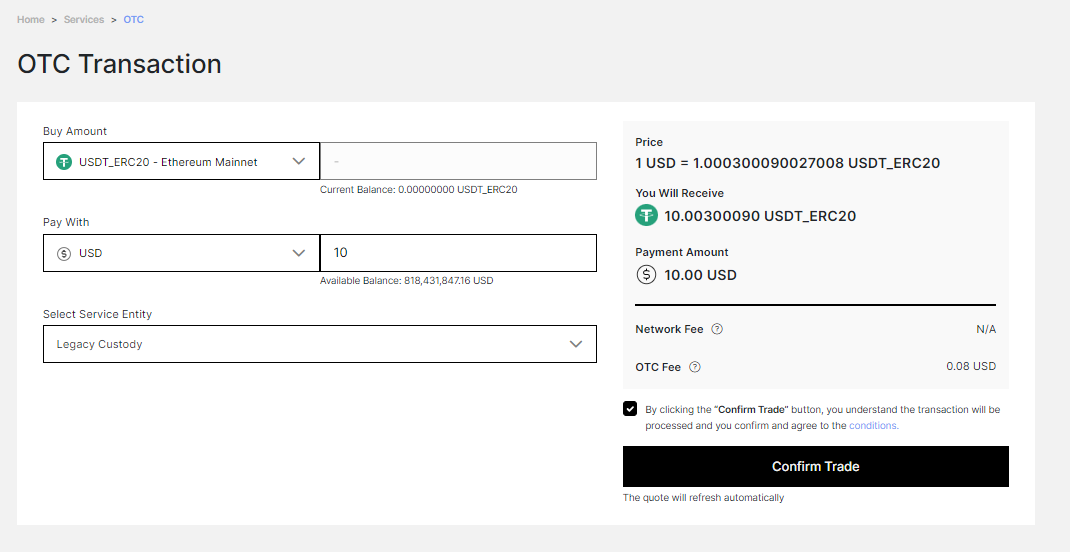Expand the USDT_ERC20 currency dropdown arrow
Screen dimensions: 1070x552
[298, 161]
